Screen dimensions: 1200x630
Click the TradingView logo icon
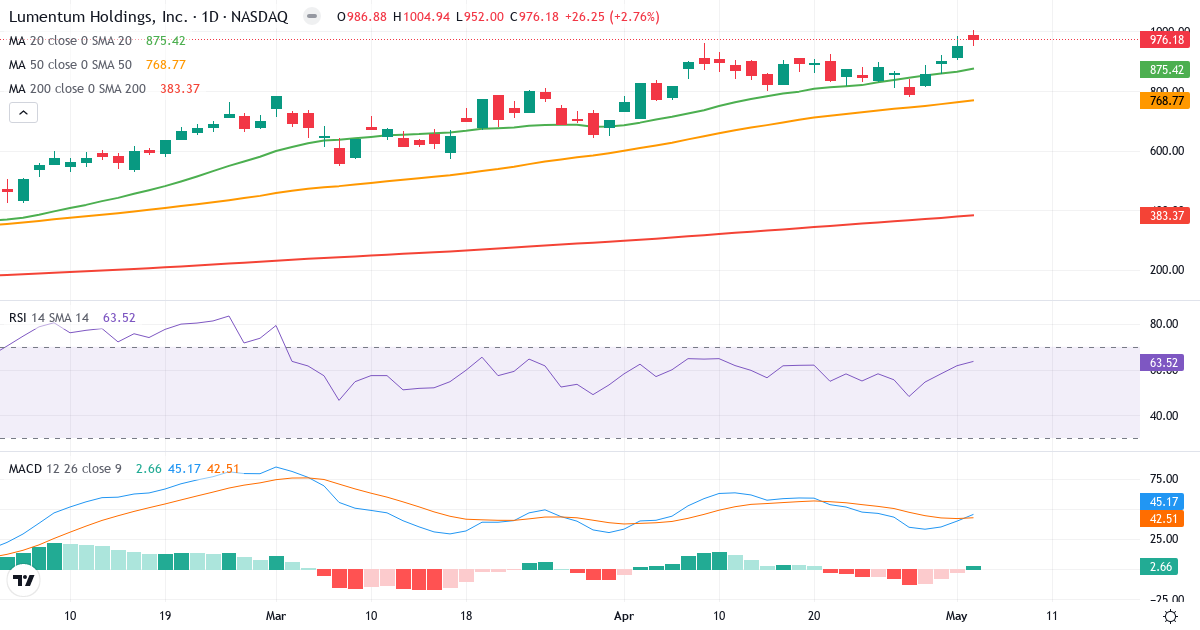pos(23,580)
